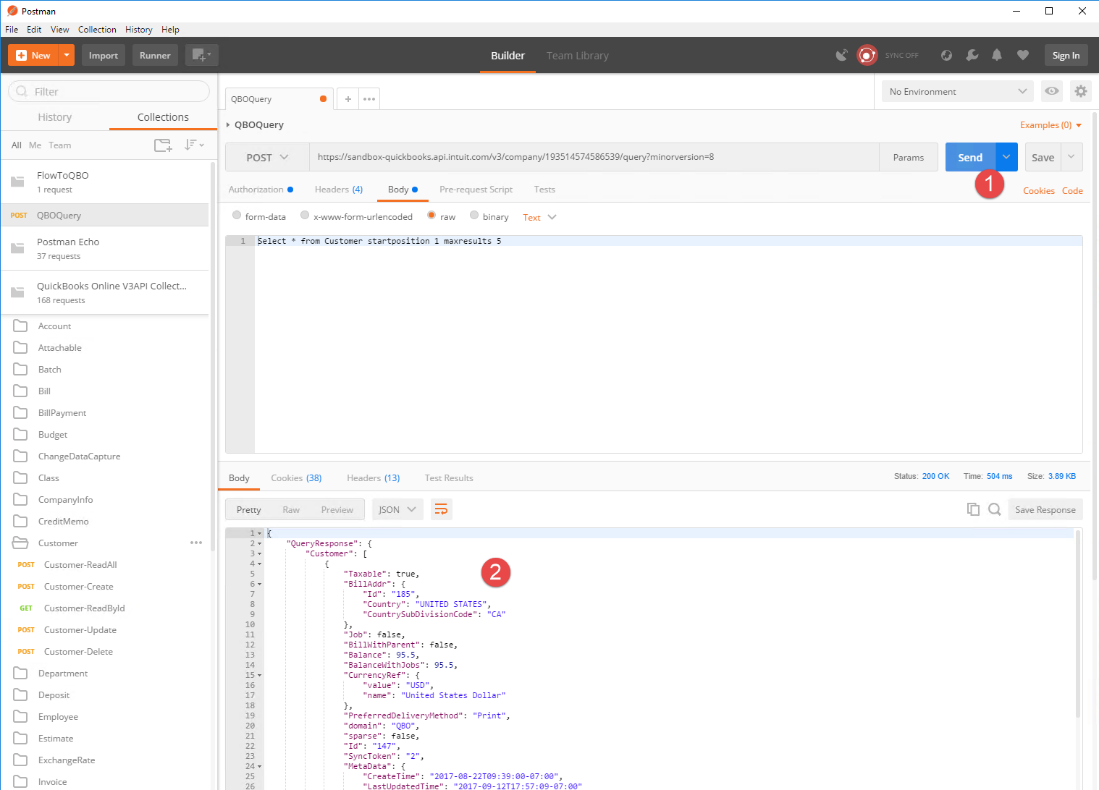Open the Collection menu

click(x=97, y=29)
